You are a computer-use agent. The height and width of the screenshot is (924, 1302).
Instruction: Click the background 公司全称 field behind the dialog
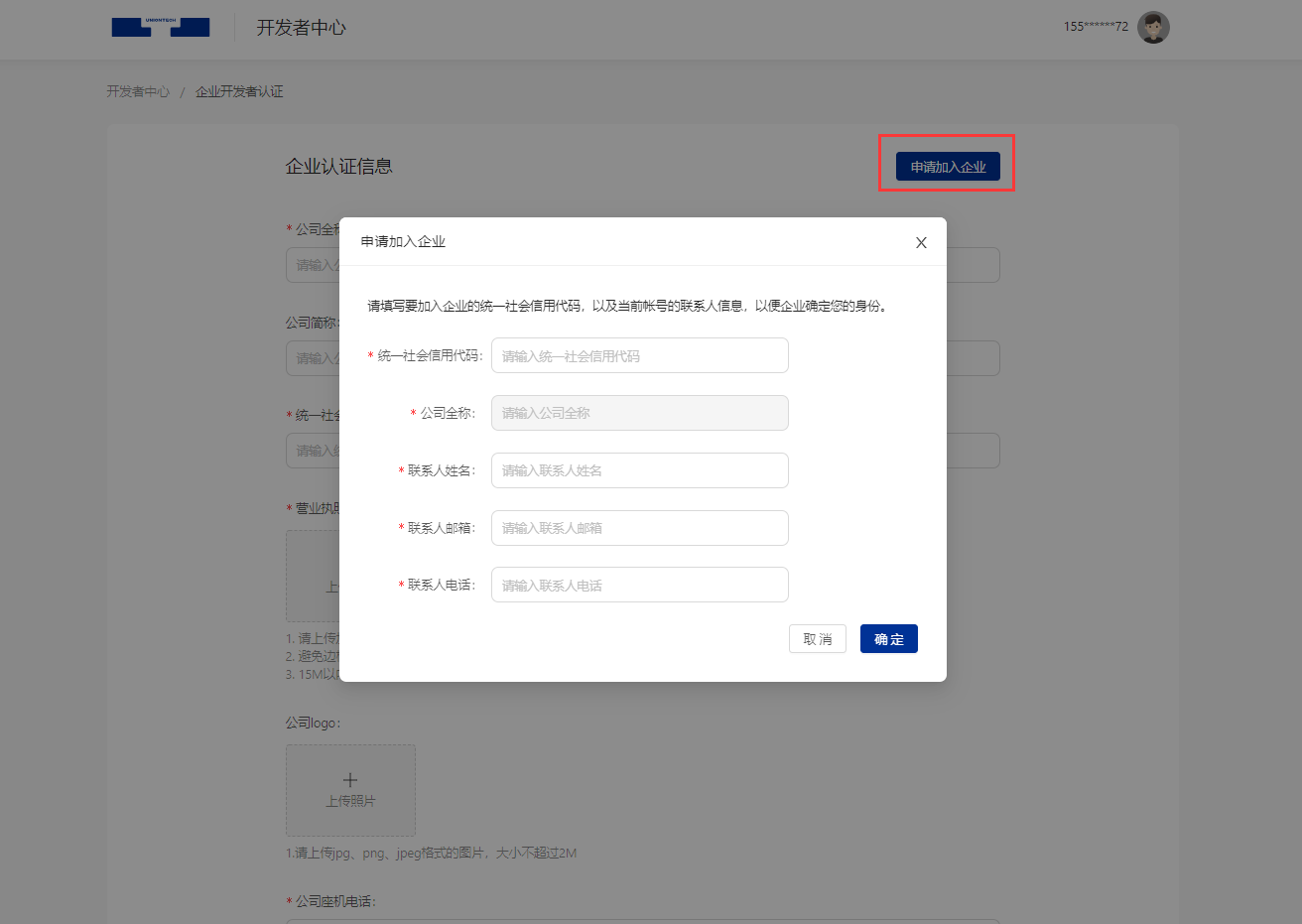tap(973, 265)
